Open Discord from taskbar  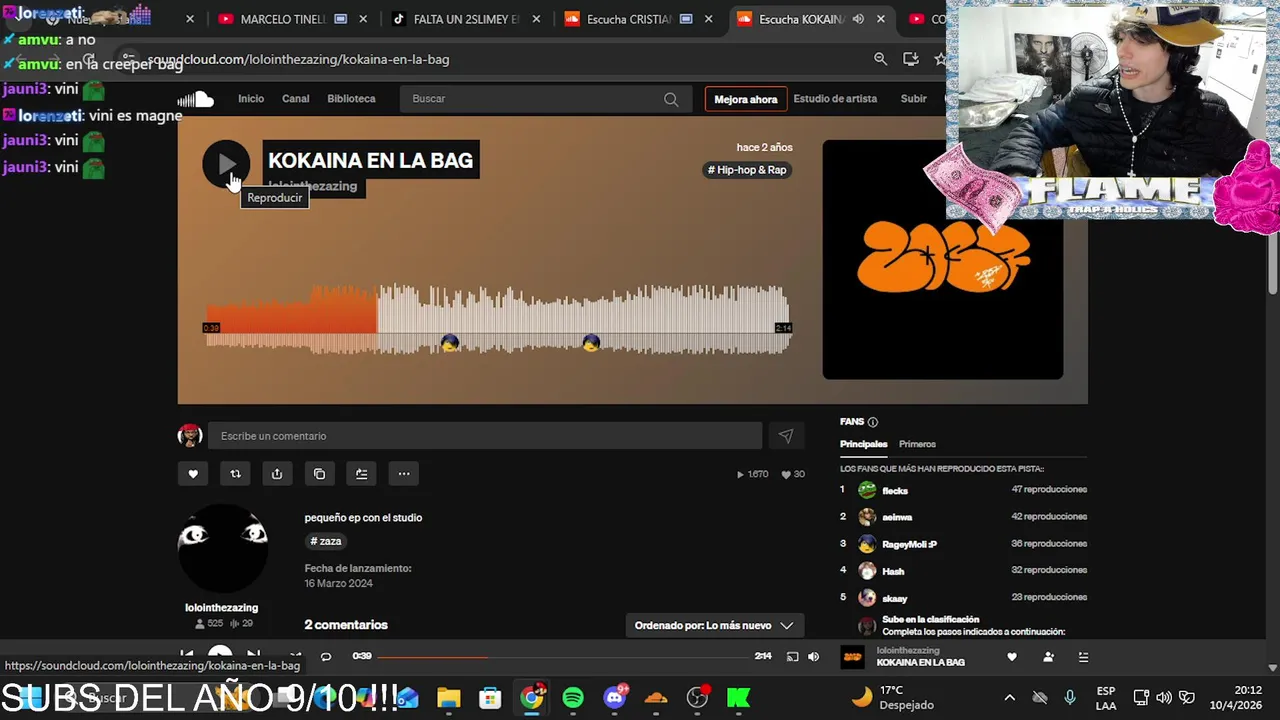click(615, 697)
